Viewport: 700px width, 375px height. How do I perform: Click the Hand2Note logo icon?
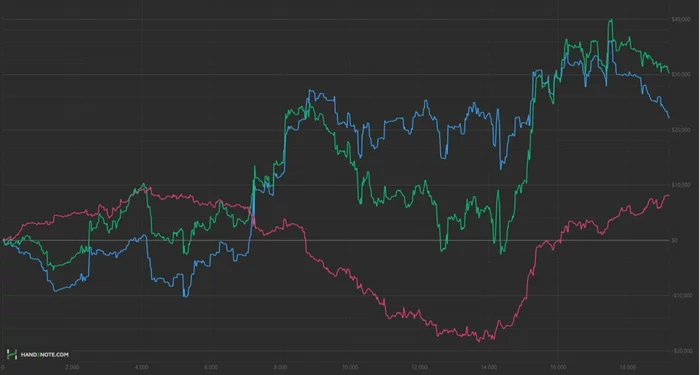coord(11,354)
